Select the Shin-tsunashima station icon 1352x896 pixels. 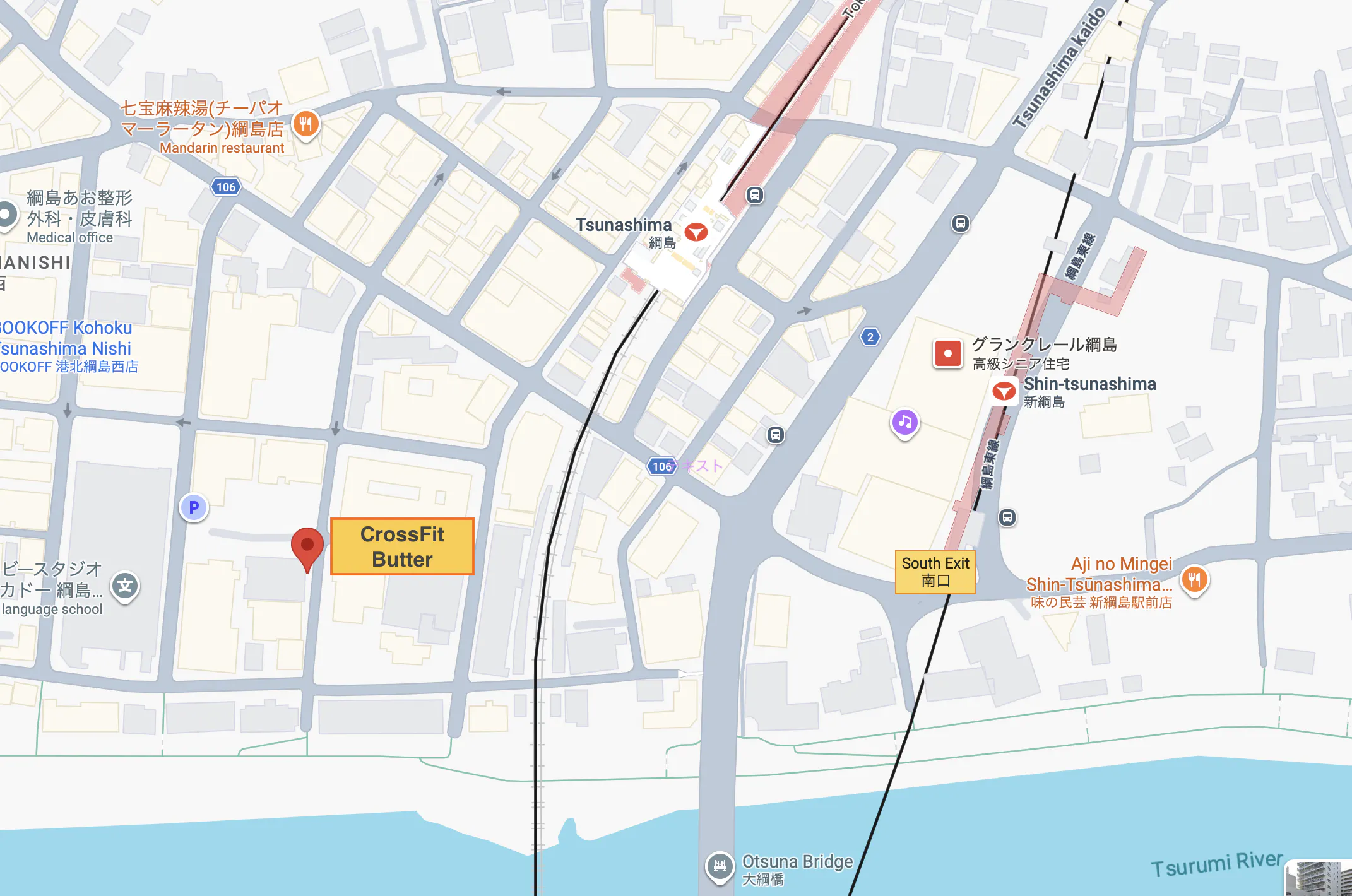pyautogui.click(x=1004, y=391)
